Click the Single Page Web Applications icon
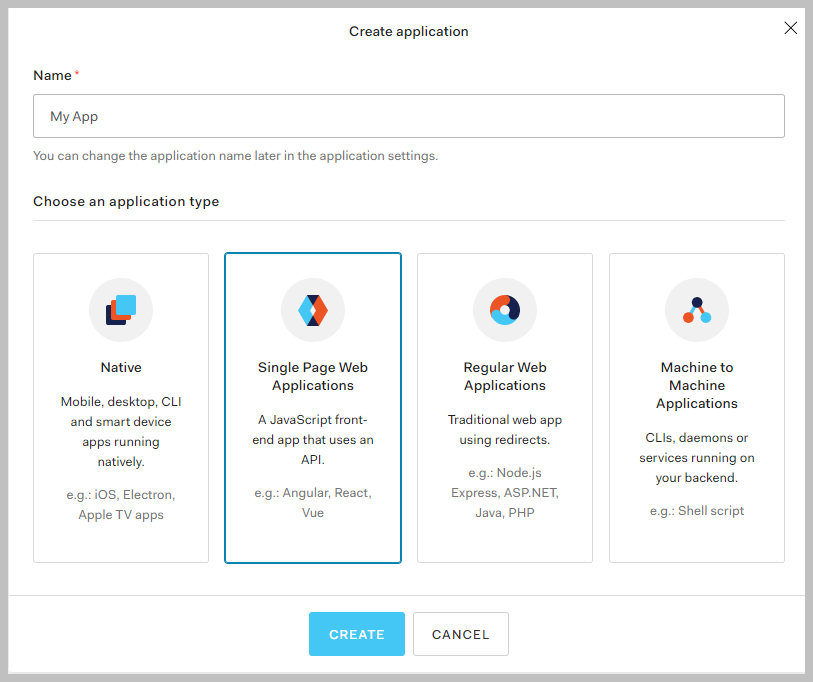Viewport: 813px width, 682px height. pos(313,310)
